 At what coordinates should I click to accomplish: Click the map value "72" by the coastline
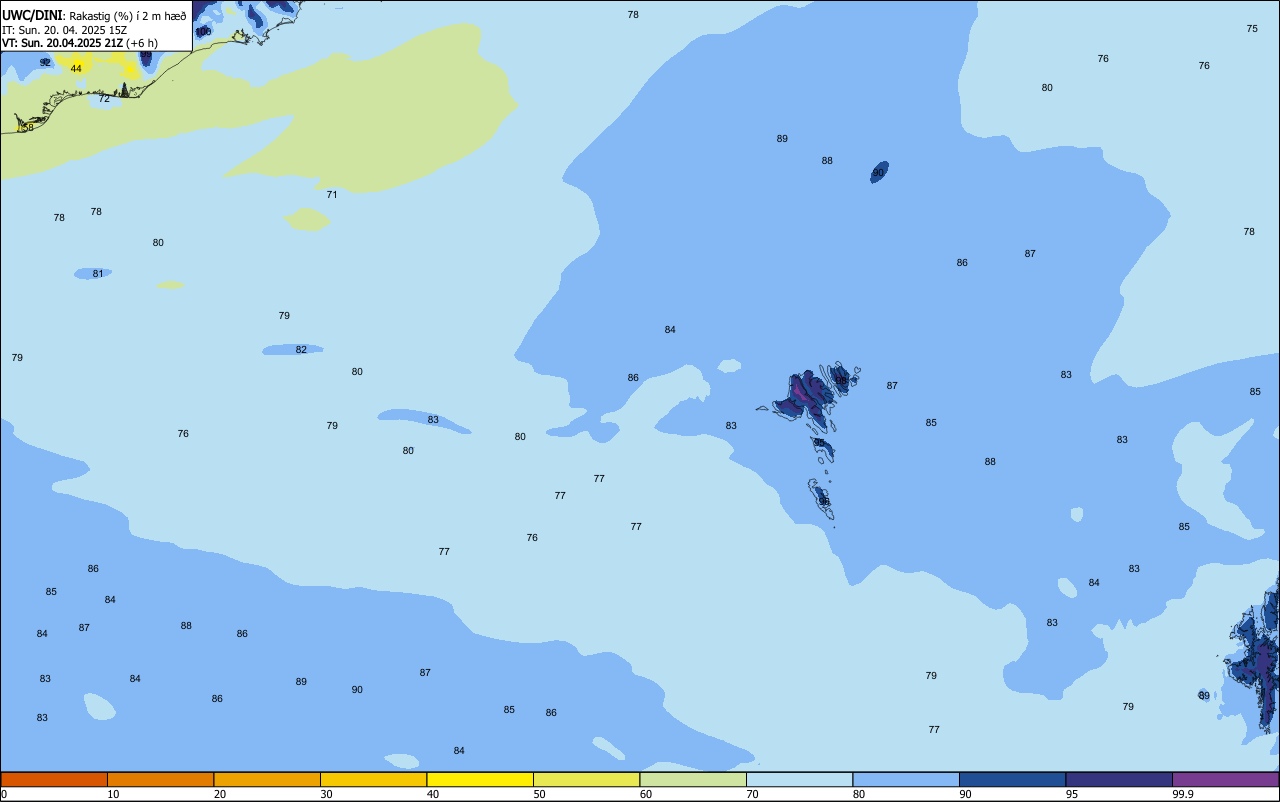[x=104, y=99]
